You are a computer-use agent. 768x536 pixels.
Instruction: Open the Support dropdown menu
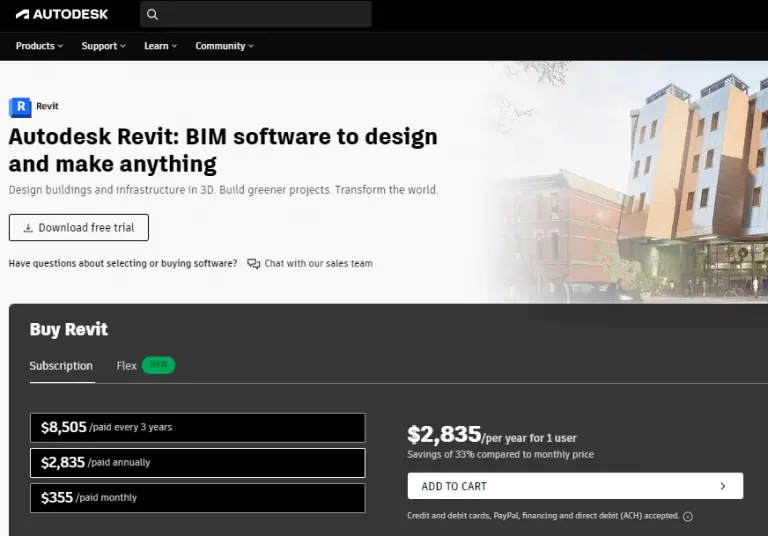point(103,46)
